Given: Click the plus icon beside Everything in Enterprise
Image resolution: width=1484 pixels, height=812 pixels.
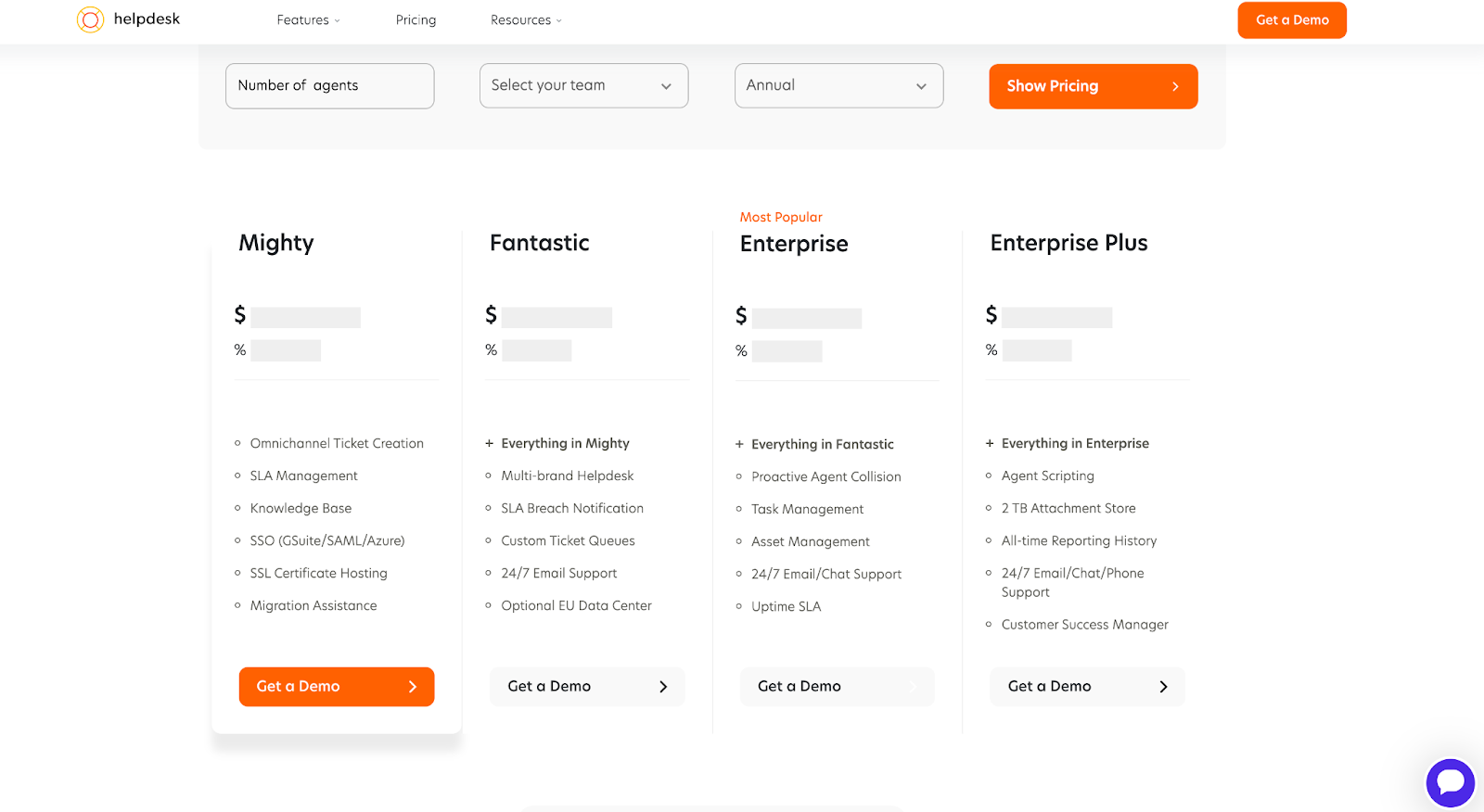Looking at the screenshot, I should tap(990, 444).
